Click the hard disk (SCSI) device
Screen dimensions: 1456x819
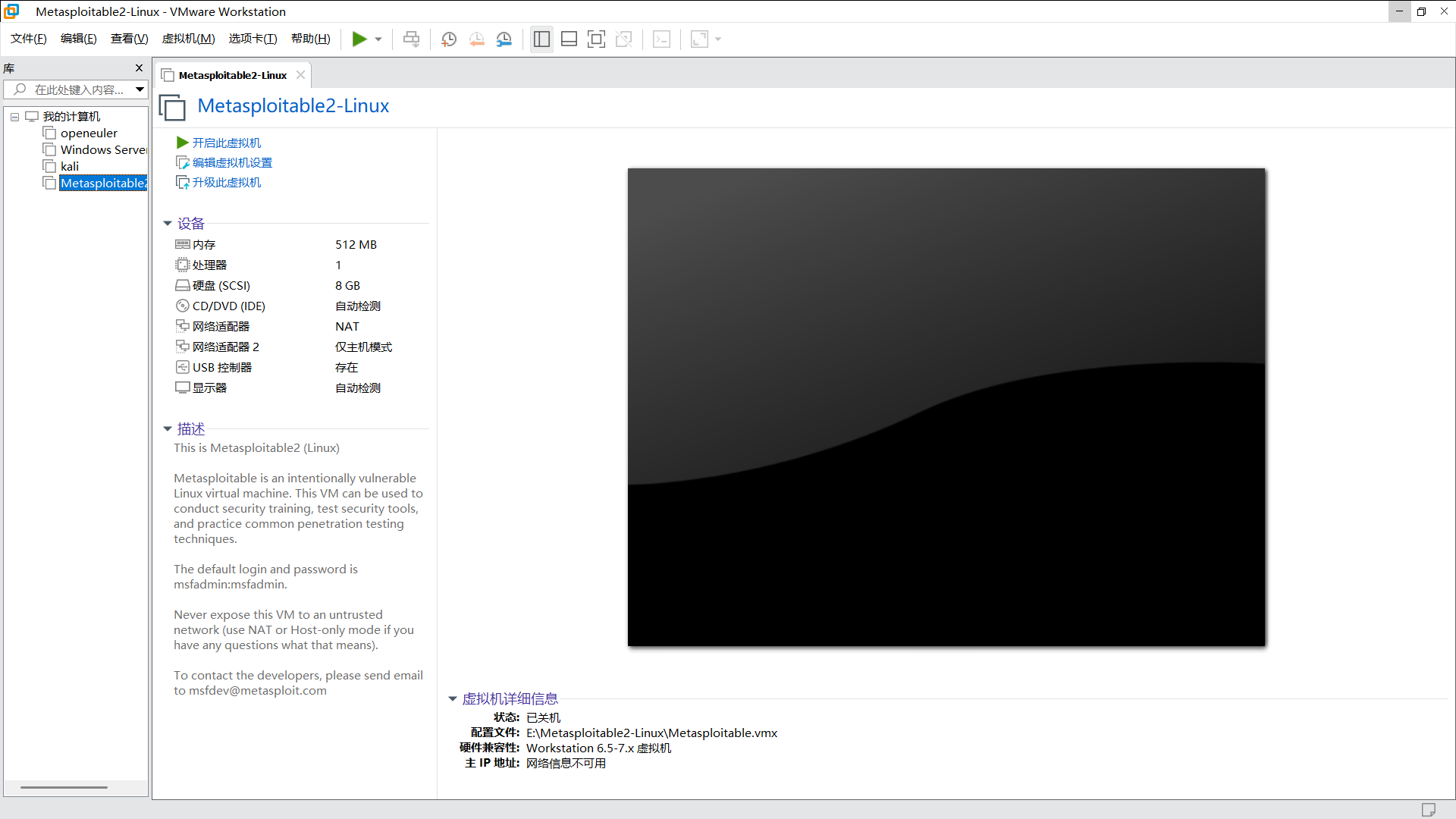coord(221,285)
